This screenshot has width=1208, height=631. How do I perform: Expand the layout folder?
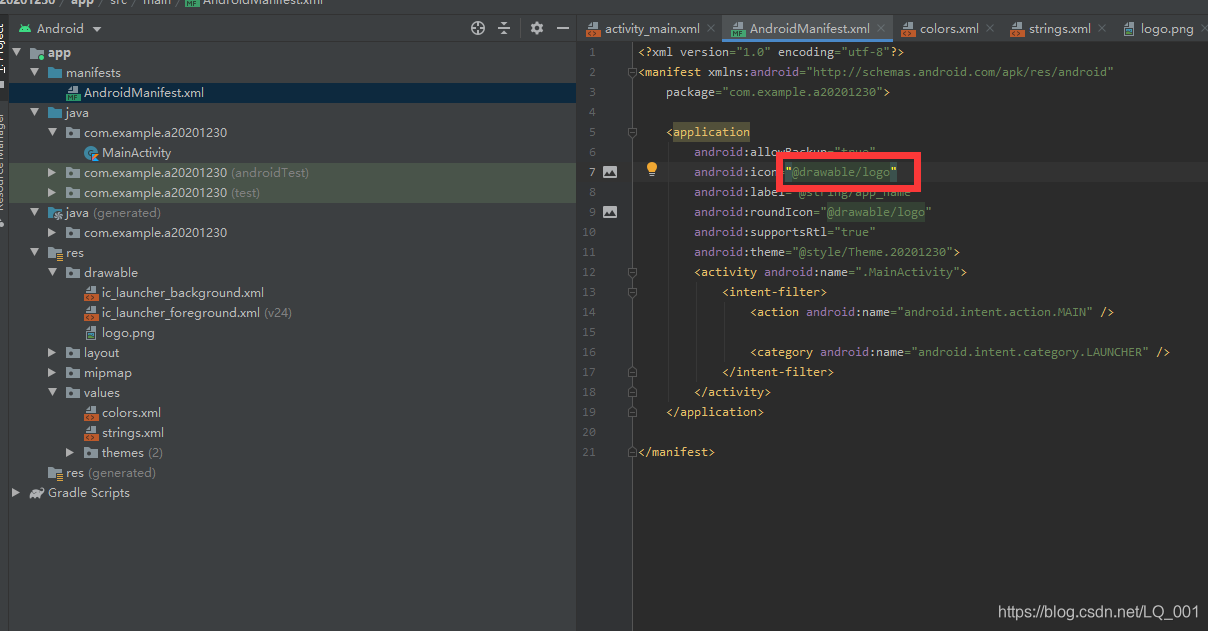[52, 353]
